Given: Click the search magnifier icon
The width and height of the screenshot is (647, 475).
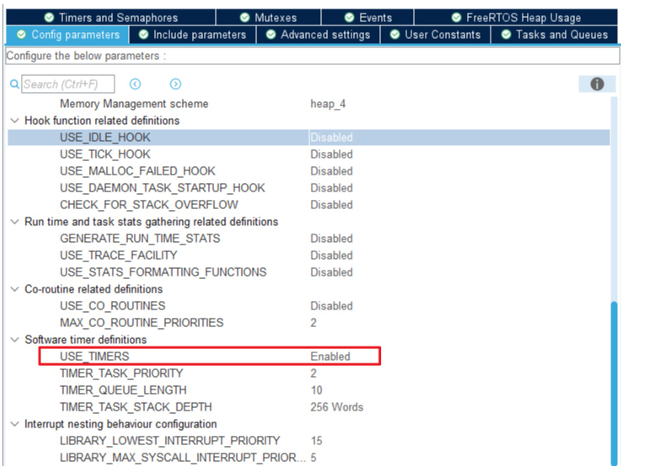Looking at the screenshot, I should (x=14, y=84).
